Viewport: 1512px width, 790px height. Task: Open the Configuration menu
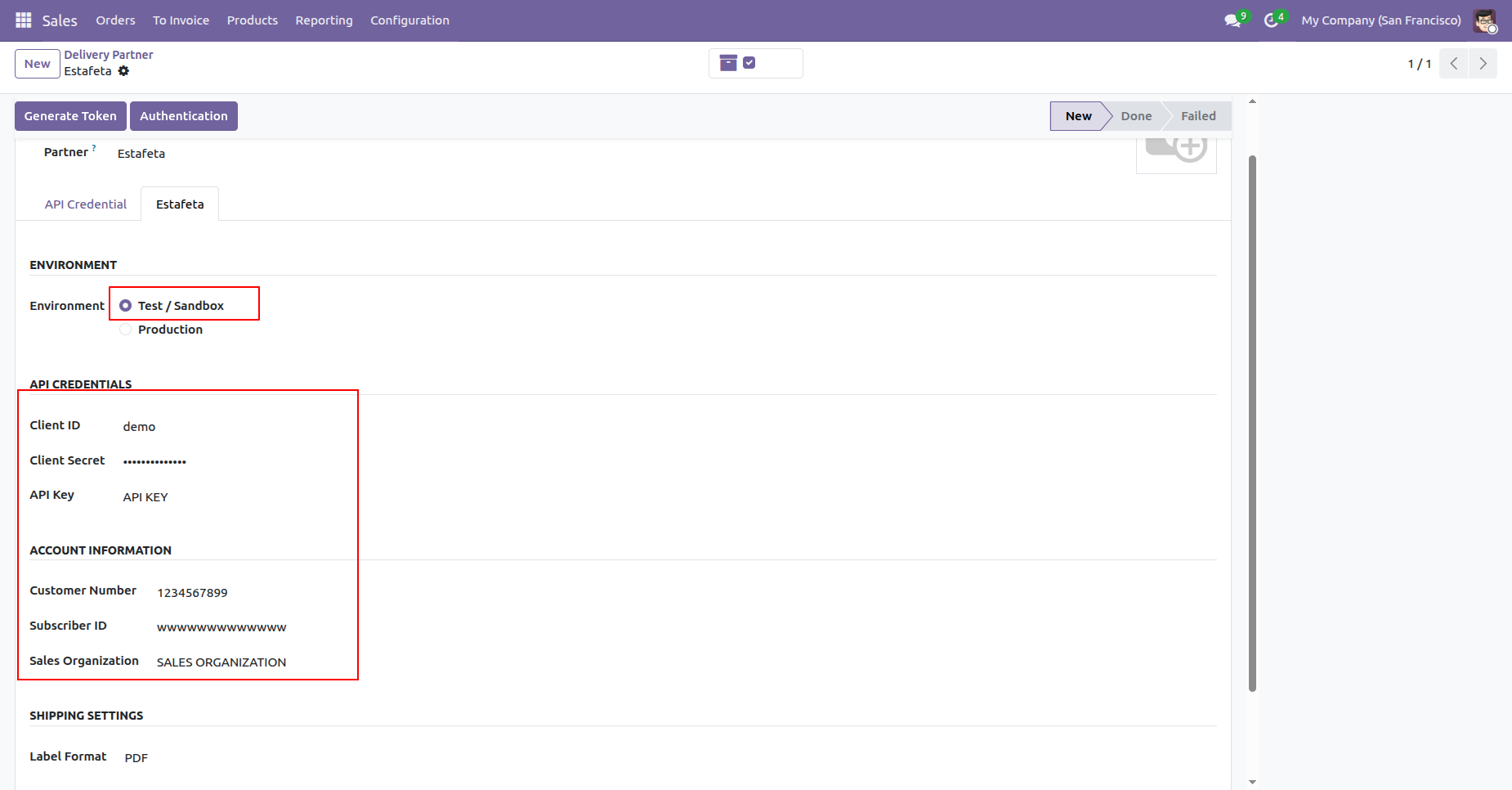click(x=409, y=20)
